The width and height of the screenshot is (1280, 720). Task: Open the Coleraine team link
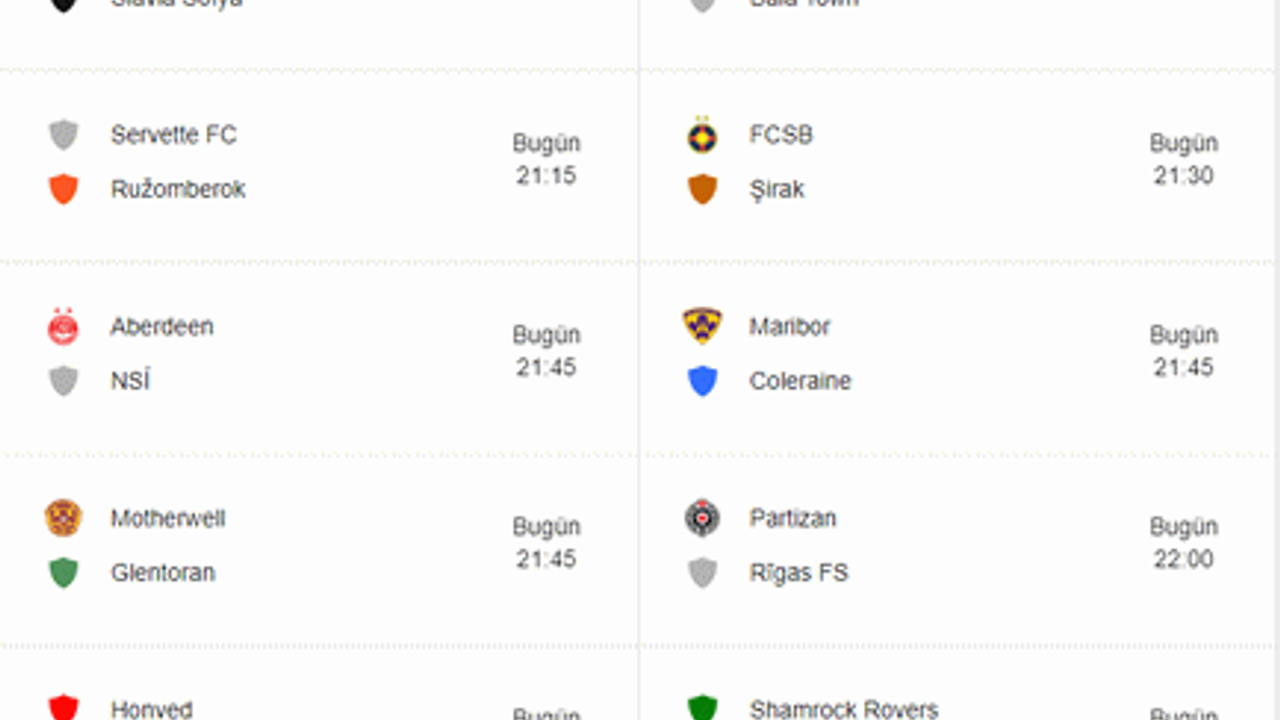coord(800,381)
